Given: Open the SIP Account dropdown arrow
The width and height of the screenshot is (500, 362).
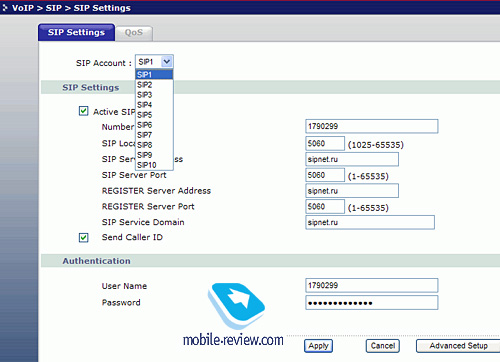Looking at the screenshot, I should point(167,62).
